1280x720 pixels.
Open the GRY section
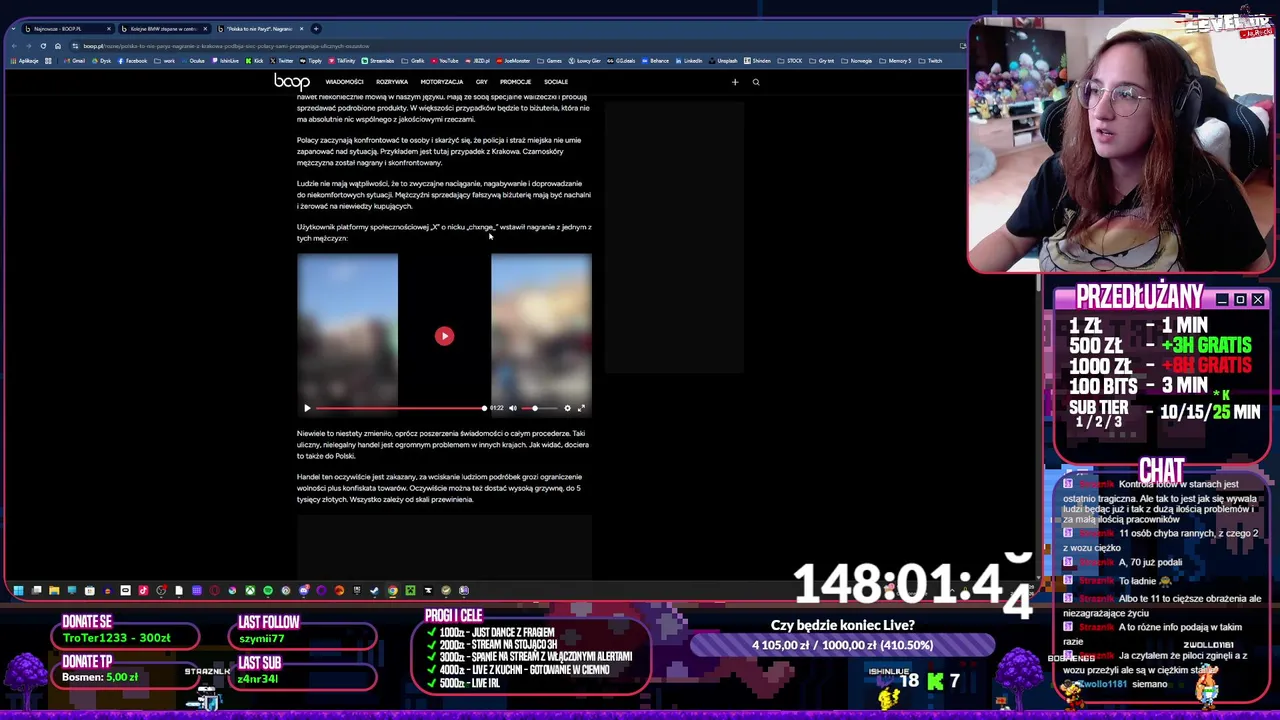482,82
